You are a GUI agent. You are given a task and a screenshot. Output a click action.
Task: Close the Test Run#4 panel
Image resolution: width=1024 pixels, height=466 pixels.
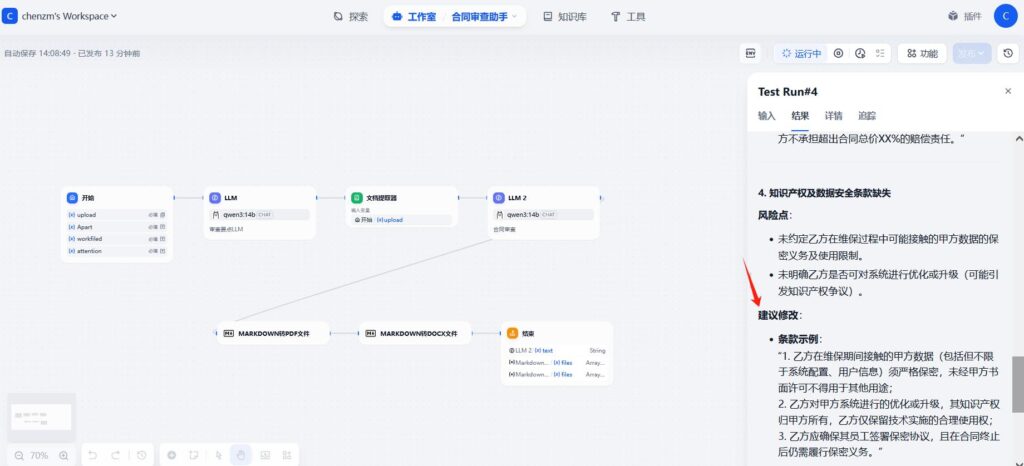click(x=1007, y=91)
